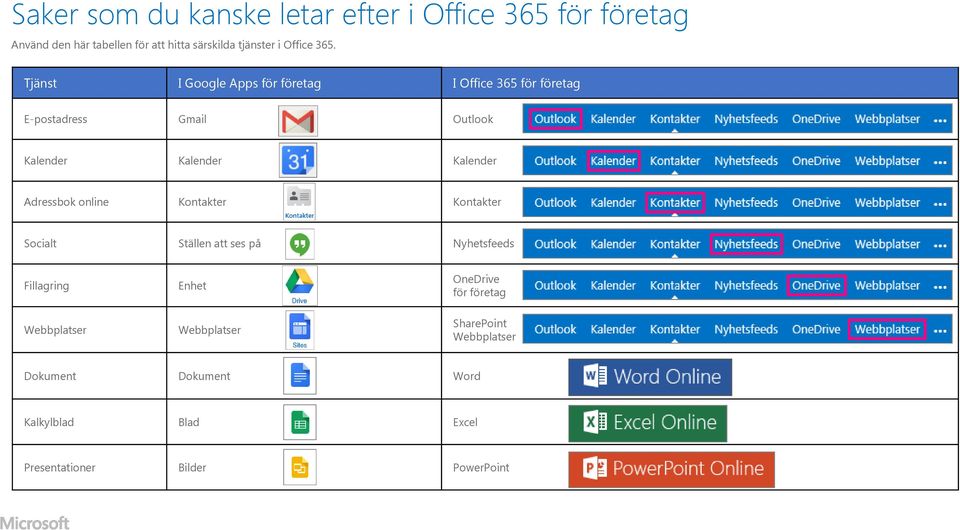Select highlighted Outlook in the E-postadress row
Image resolution: width=960 pixels, height=530 pixels.
tap(555, 119)
